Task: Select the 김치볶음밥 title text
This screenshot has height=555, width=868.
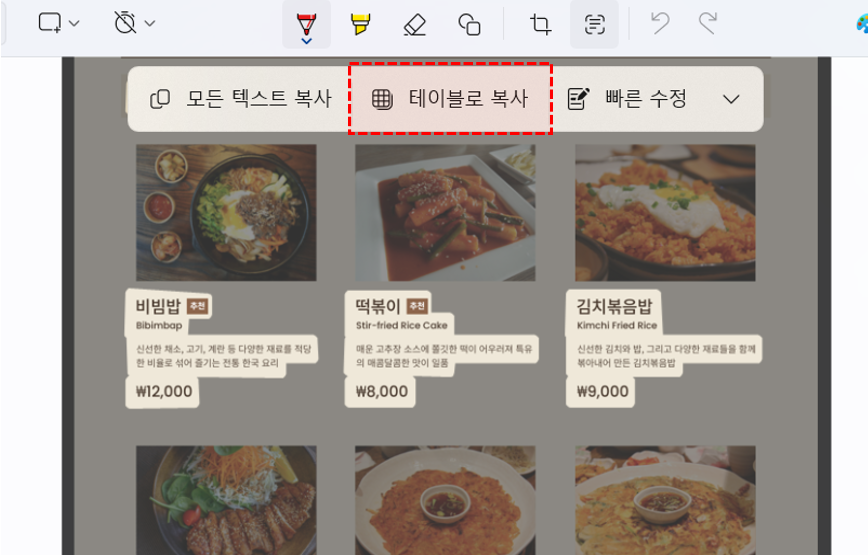Action: pos(614,306)
